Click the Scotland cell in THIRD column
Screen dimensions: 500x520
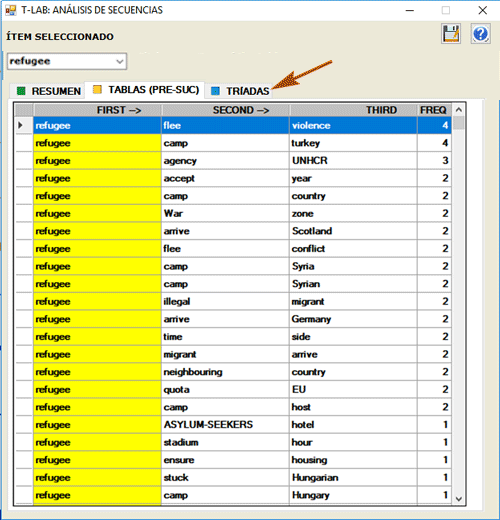pyautogui.click(x=353, y=231)
